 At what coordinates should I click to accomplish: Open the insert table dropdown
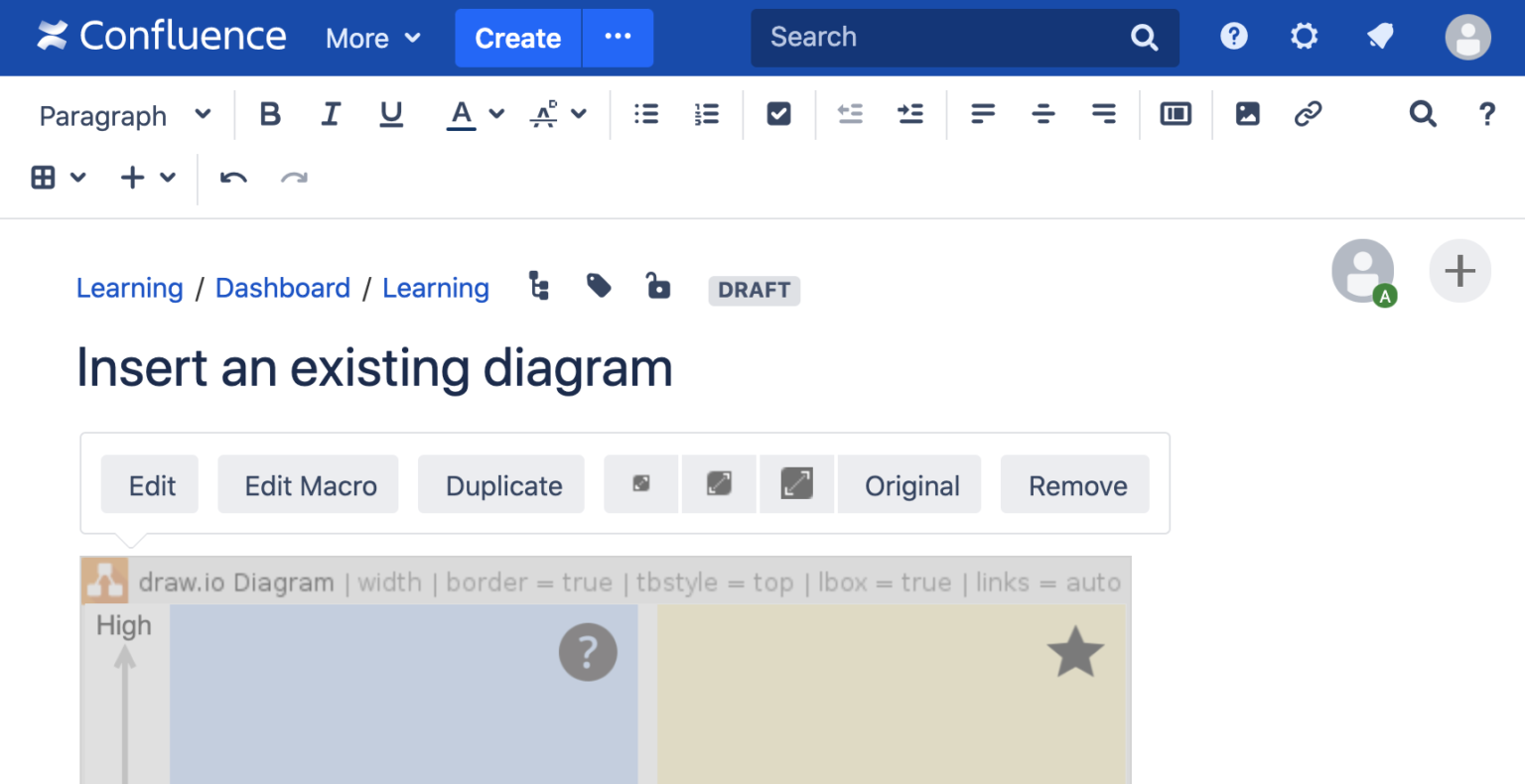(59, 179)
